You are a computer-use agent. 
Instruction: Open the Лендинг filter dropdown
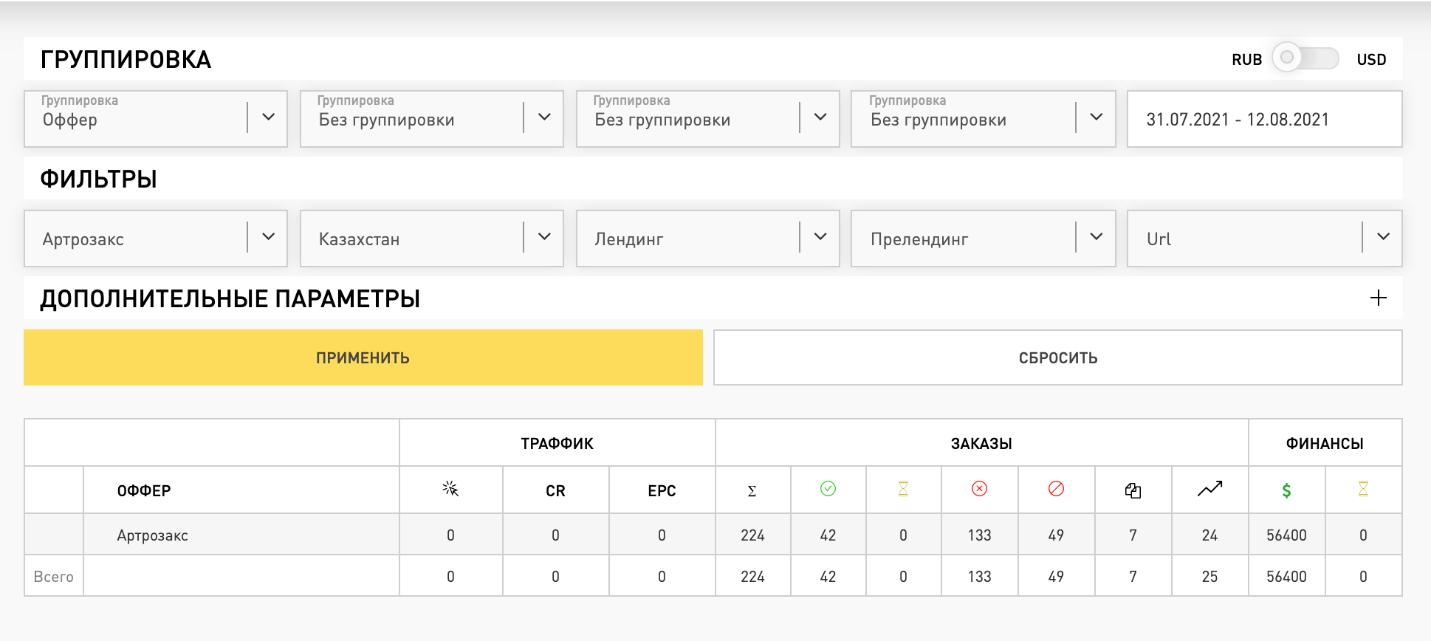[708, 238]
